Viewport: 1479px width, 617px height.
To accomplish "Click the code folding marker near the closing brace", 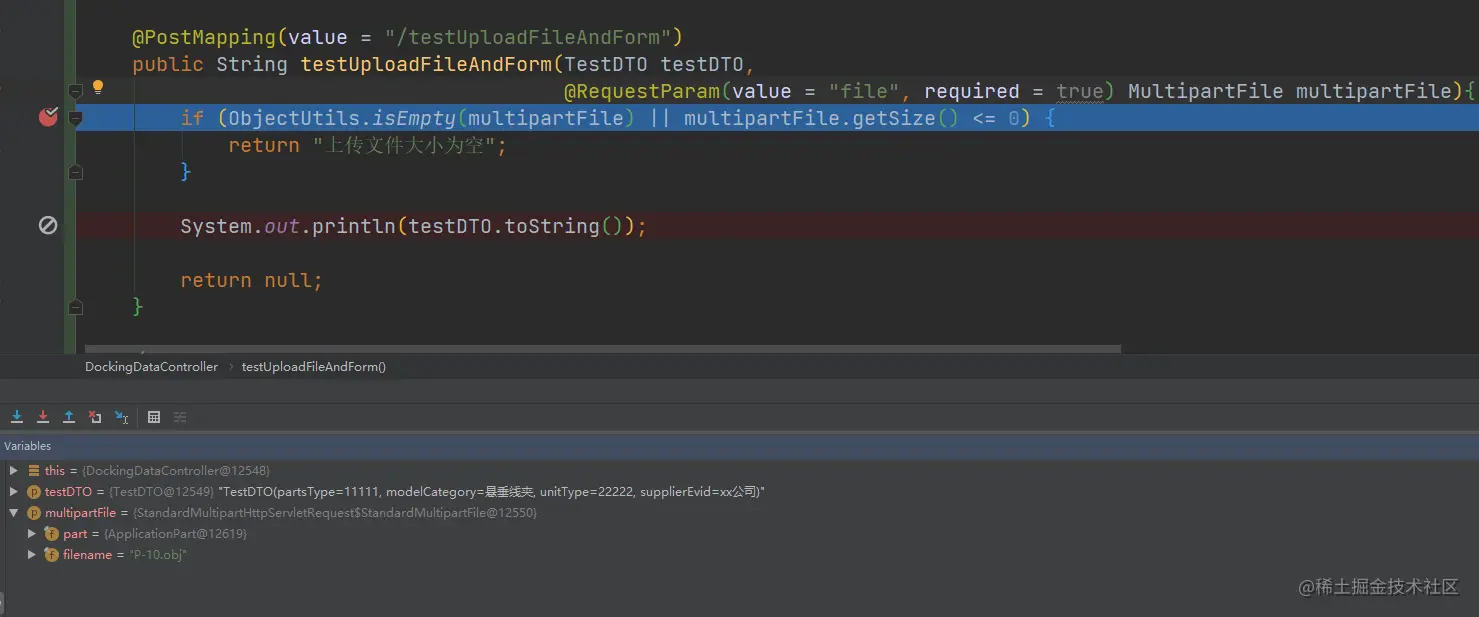I will point(74,306).
